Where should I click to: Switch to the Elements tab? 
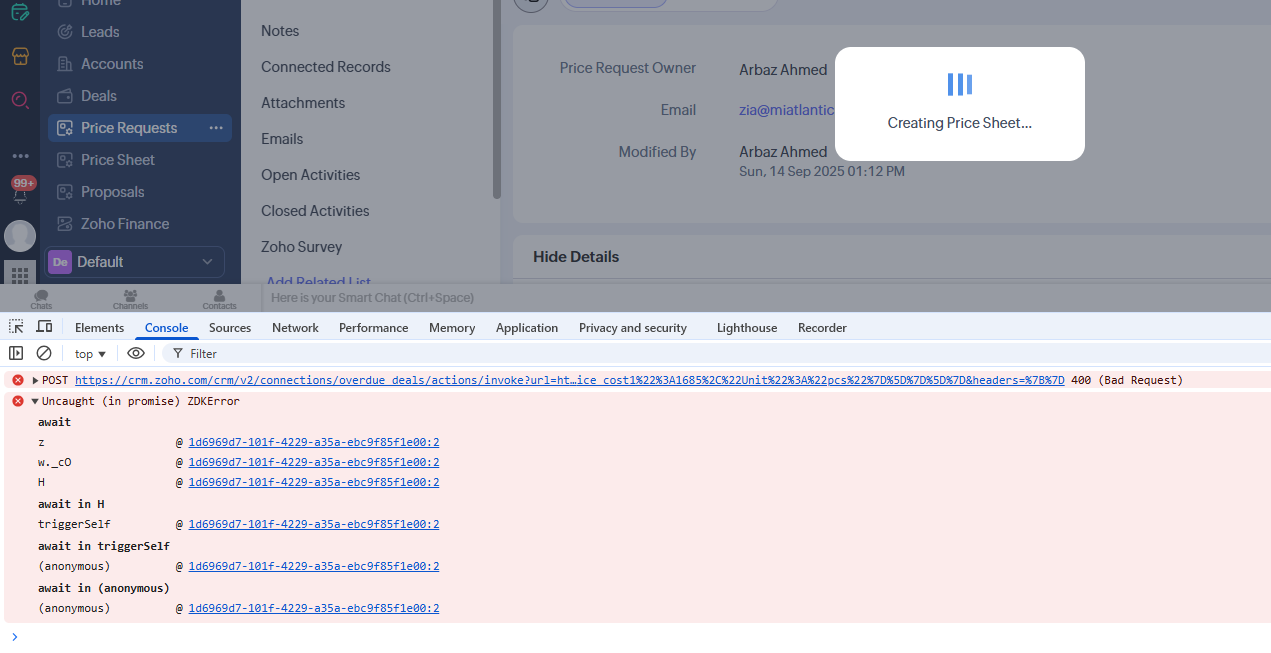(x=100, y=328)
